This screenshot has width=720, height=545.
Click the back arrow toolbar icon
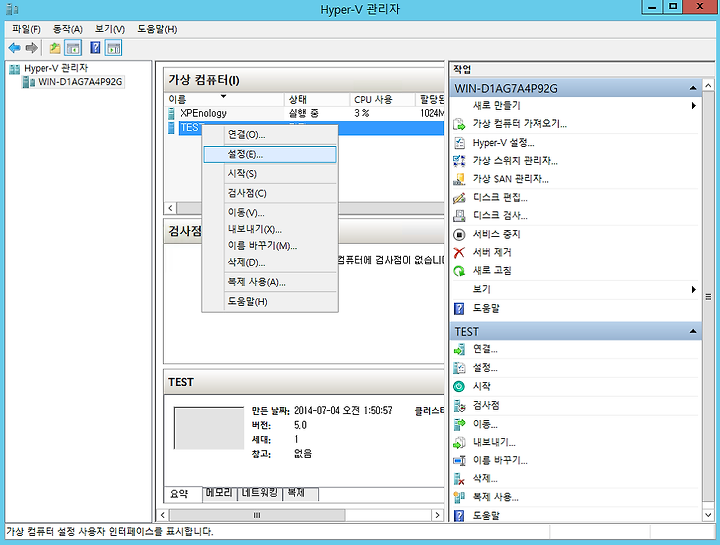coord(15,48)
